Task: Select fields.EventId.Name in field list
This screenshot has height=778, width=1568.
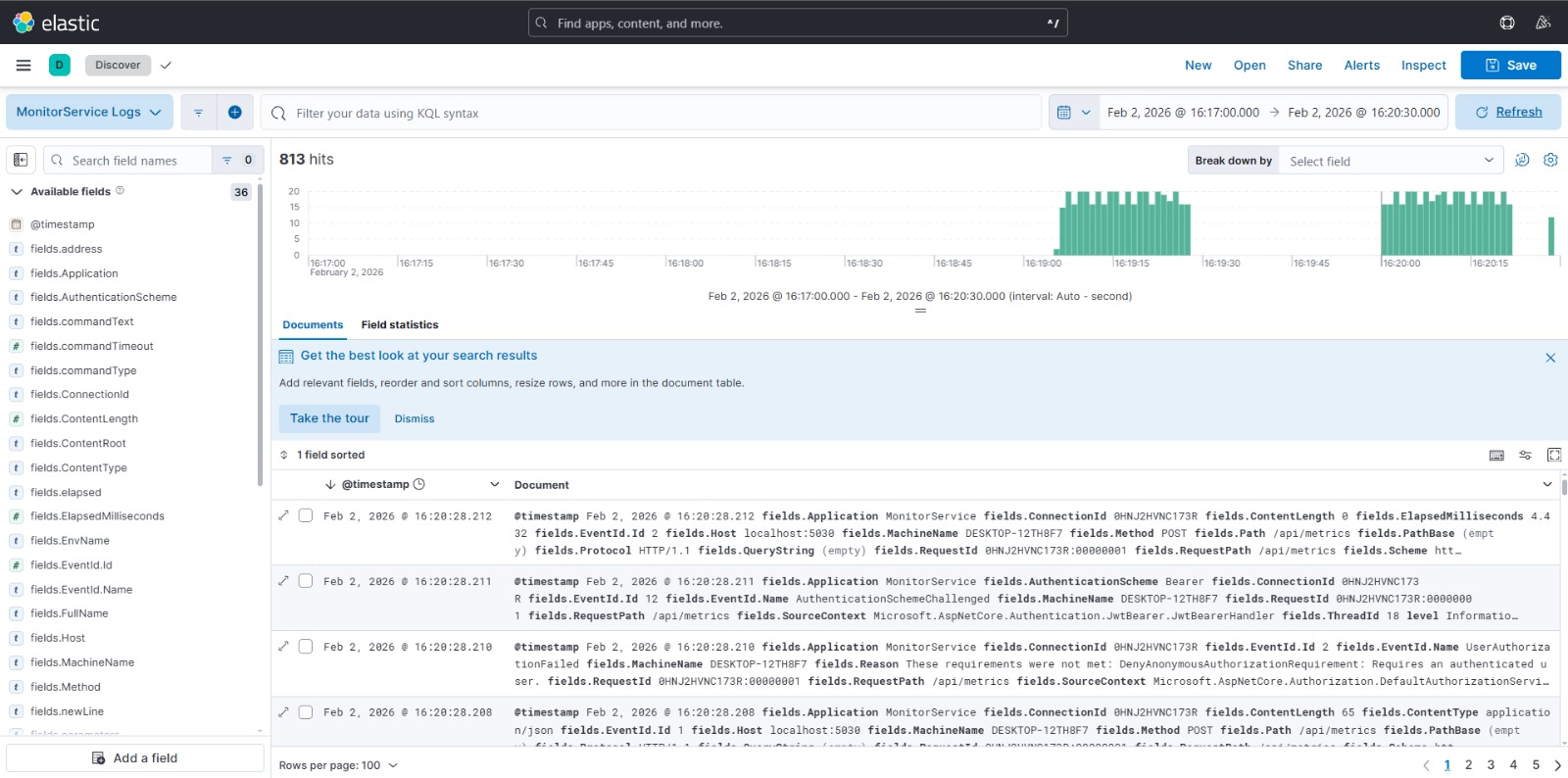Action: coord(81,589)
